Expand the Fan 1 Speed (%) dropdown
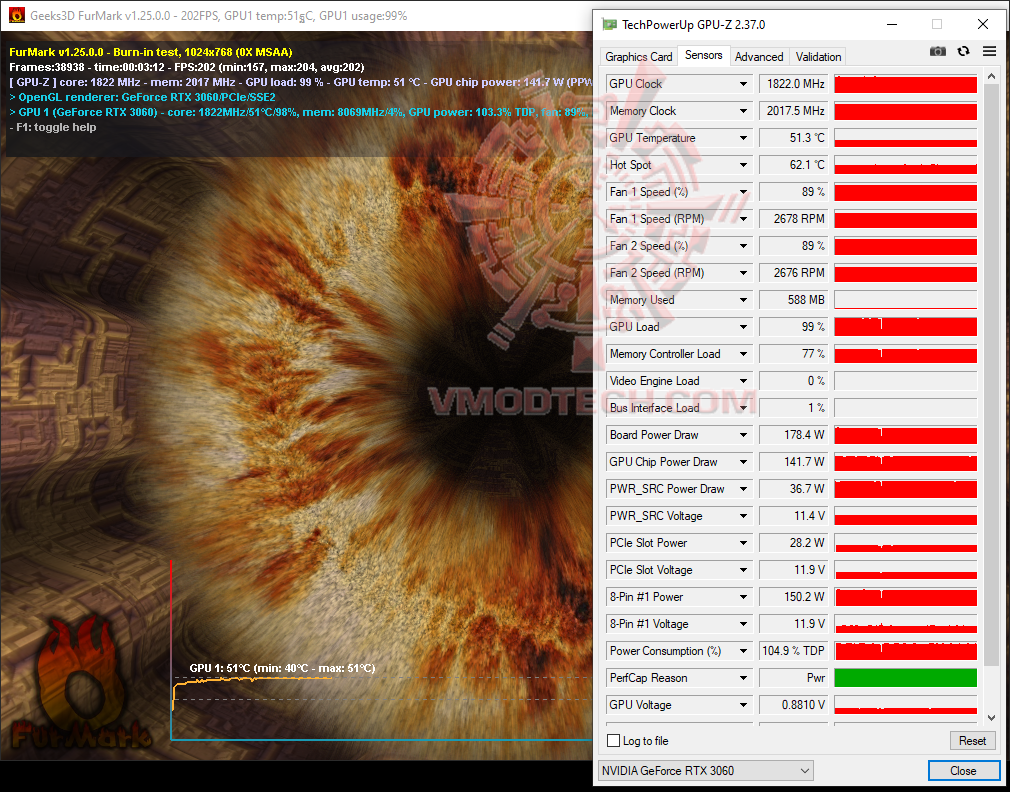The width and height of the screenshot is (1010, 792). [743, 192]
